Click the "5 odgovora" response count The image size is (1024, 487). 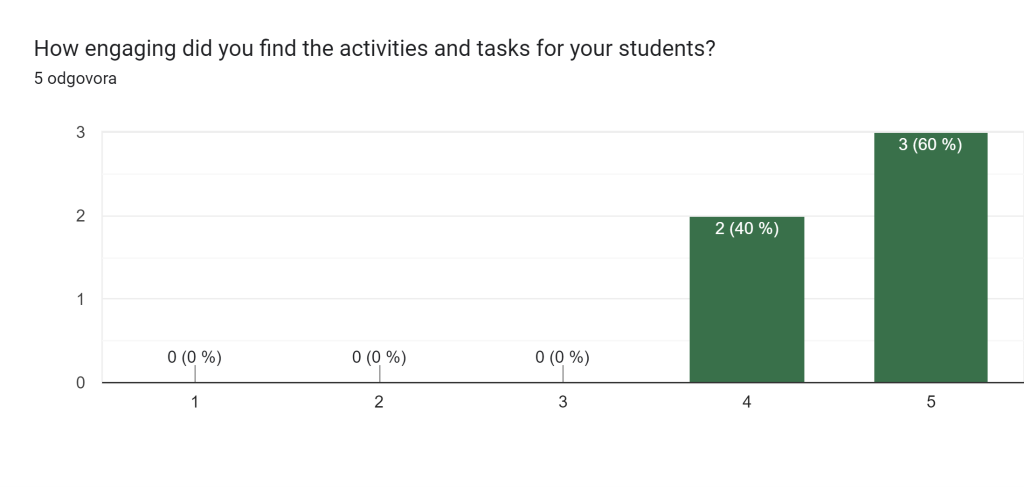(x=75, y=79)
